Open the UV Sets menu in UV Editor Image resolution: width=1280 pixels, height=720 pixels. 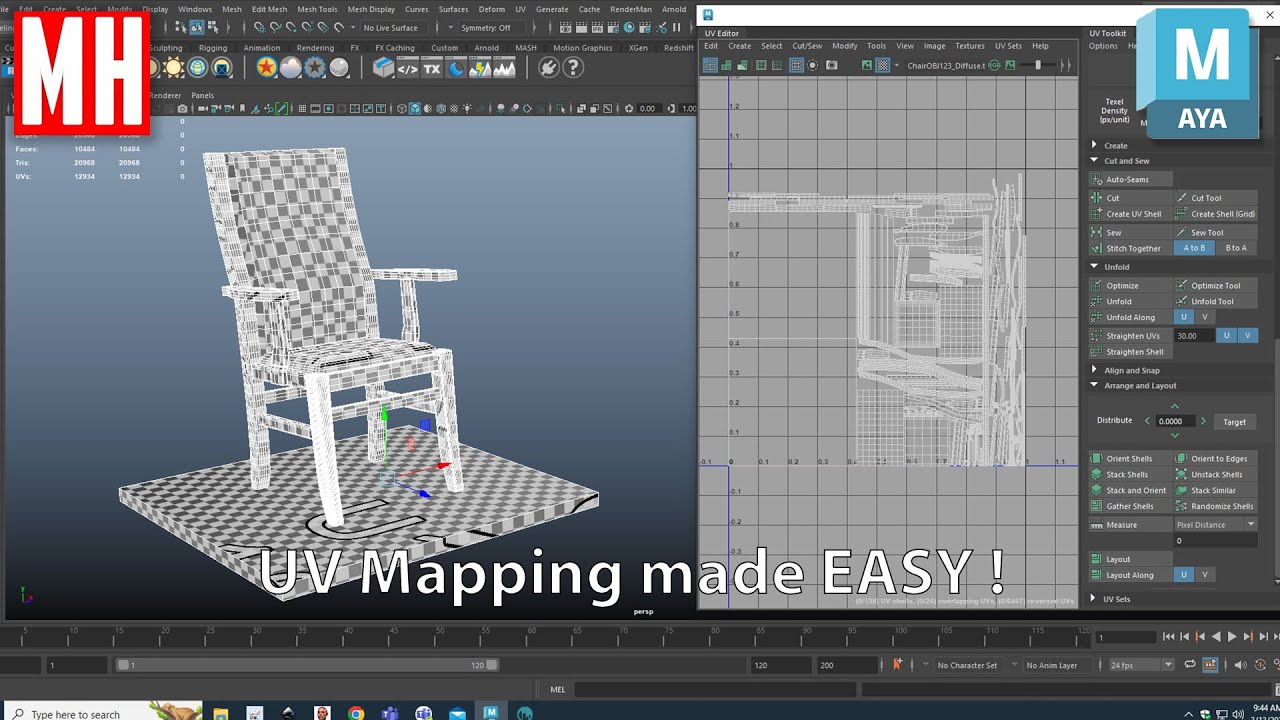(x=1008, y=46)
